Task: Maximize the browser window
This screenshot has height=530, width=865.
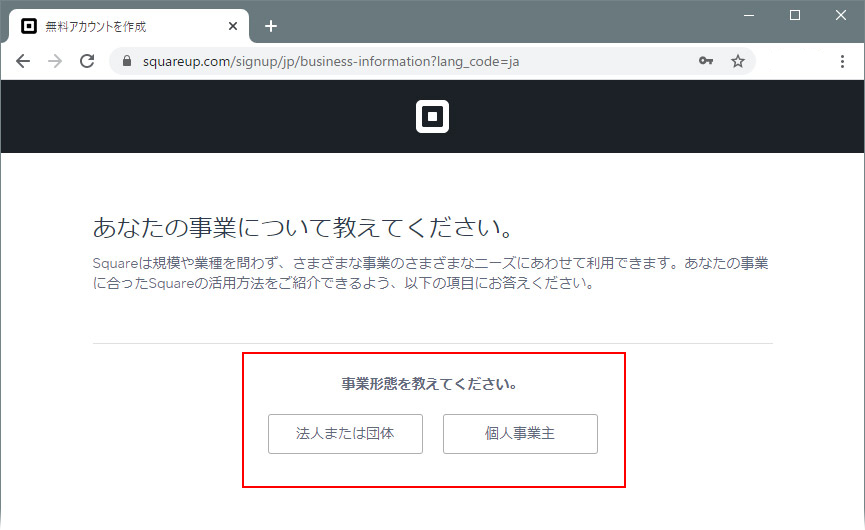Action: [795, 15]
